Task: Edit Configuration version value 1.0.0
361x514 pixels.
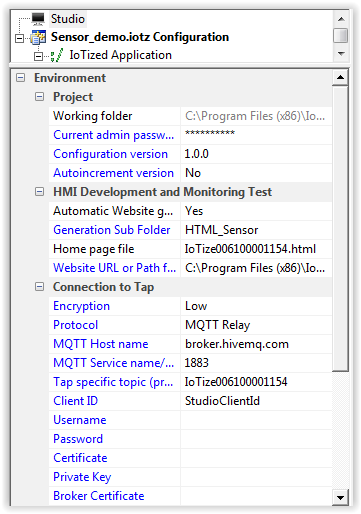Action: tap(256, 154)
